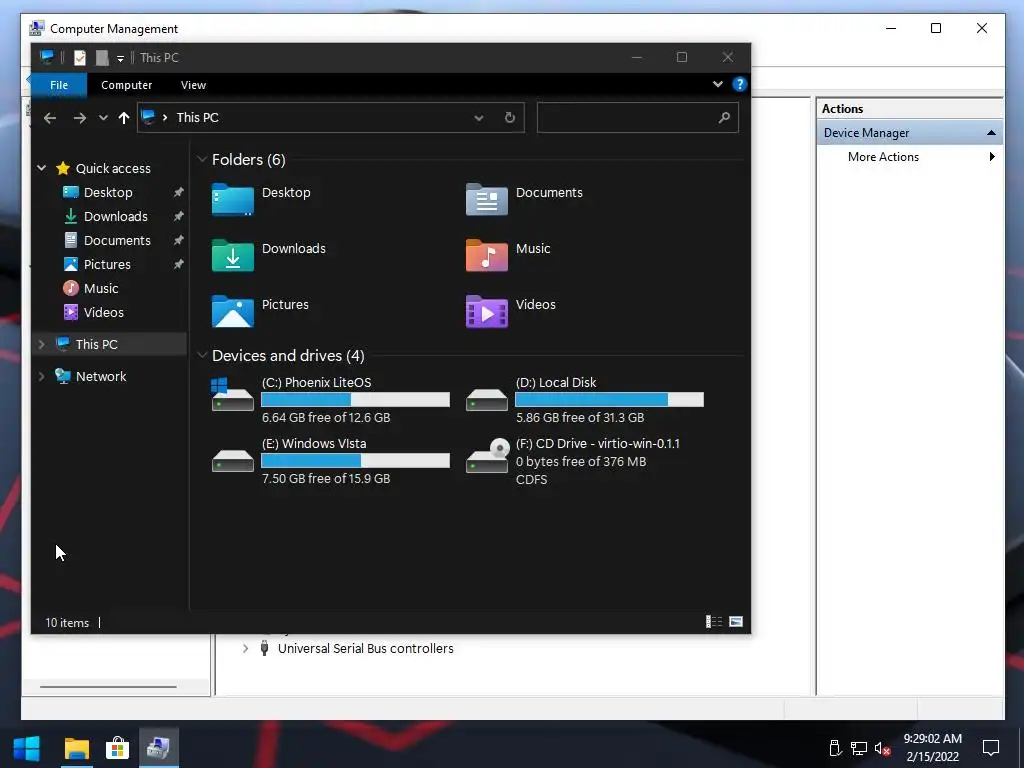Screen dimensions: 1024x768
Task: Collapse the Folders (6) group
Action: 202,159
